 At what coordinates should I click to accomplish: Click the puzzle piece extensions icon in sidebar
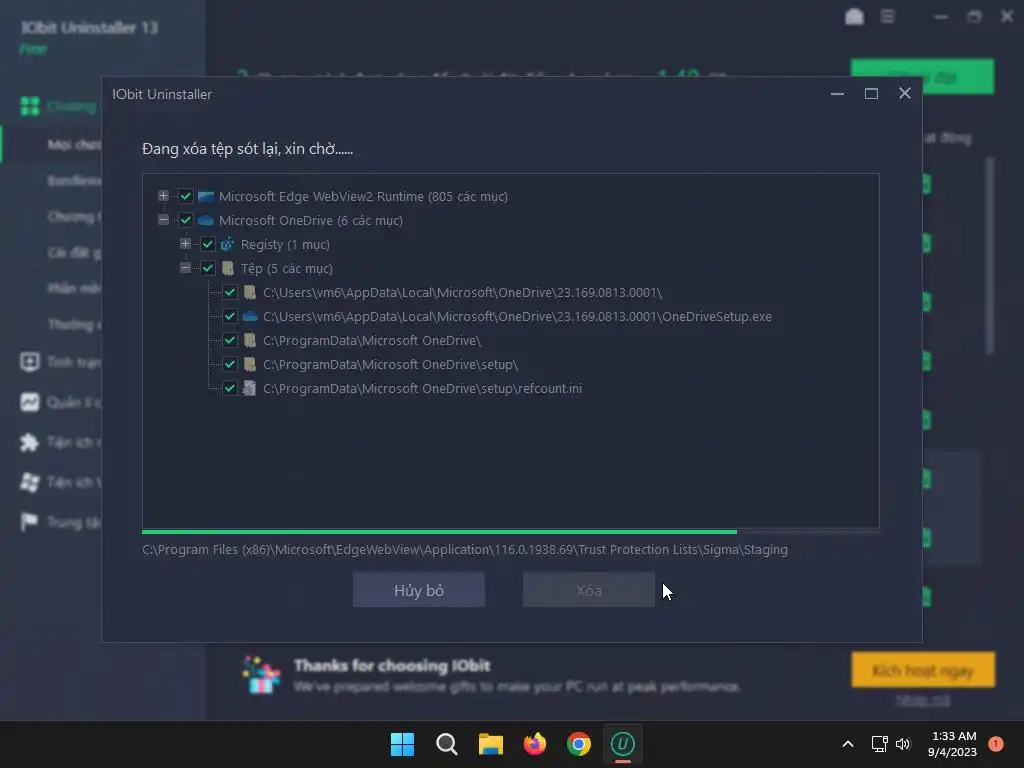(29, 442)
